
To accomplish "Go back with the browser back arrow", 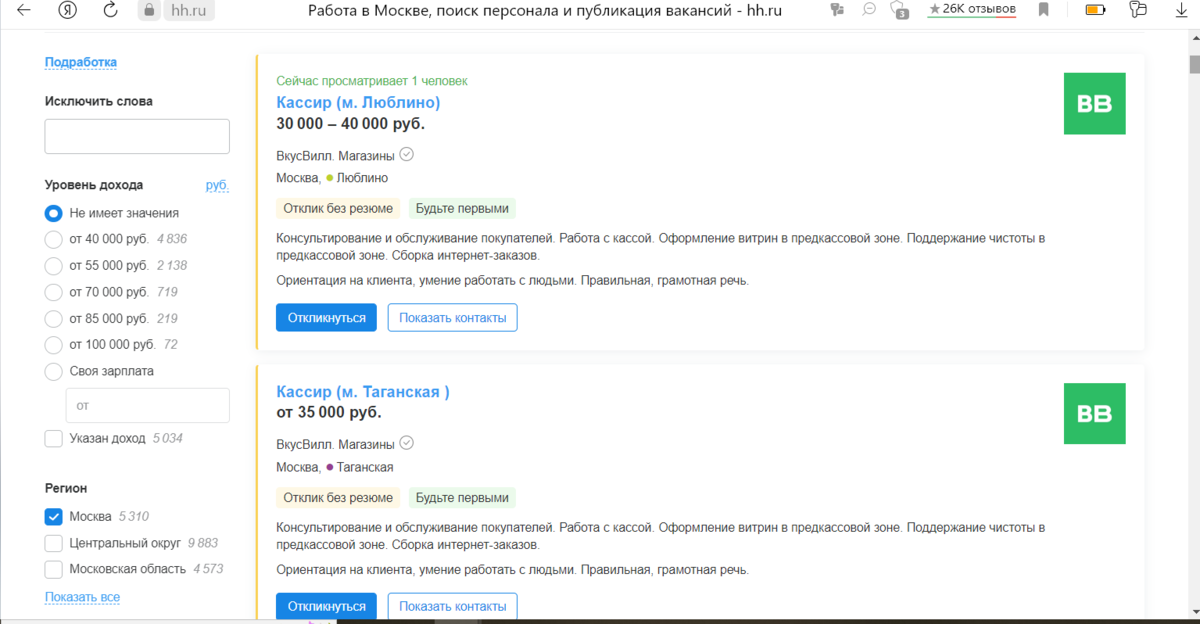I will [x=24, y=11].
